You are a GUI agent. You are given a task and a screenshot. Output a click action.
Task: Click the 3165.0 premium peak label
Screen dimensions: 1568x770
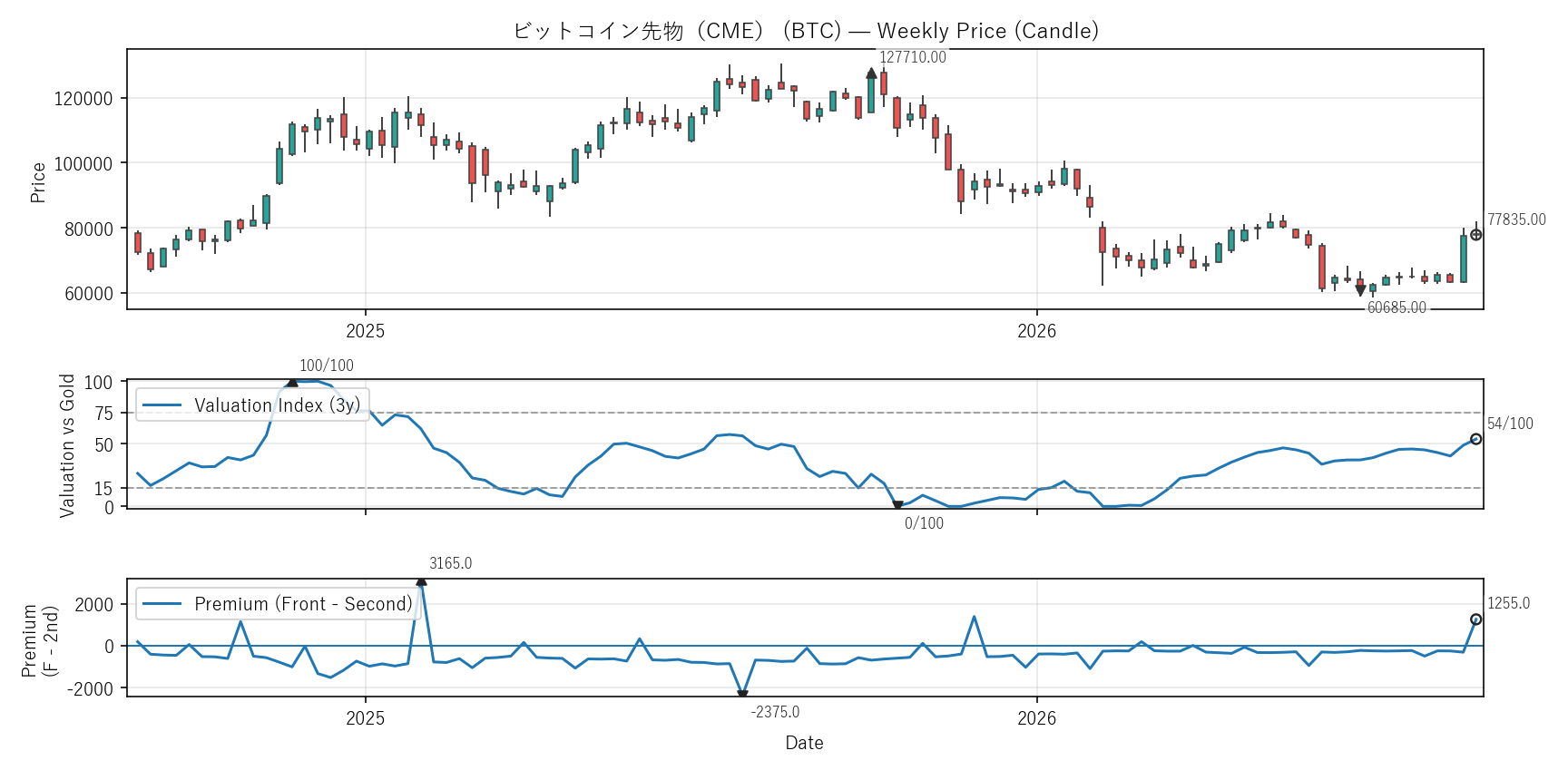(x=451, y=563)
